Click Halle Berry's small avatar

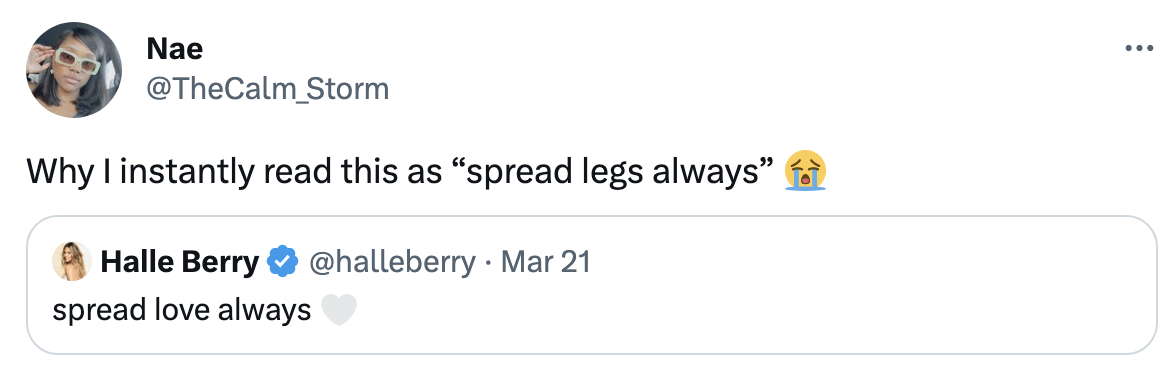click(72, 262)
